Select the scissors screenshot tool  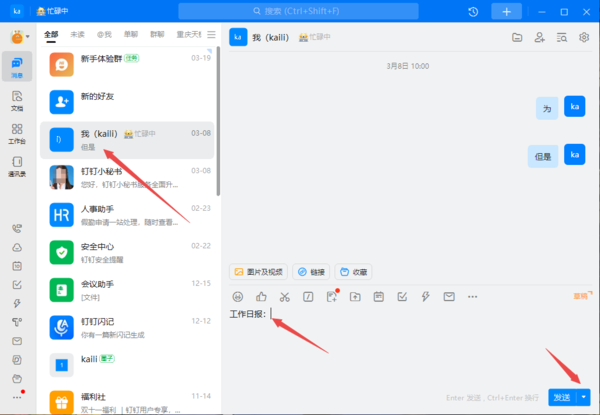[285, 297]
